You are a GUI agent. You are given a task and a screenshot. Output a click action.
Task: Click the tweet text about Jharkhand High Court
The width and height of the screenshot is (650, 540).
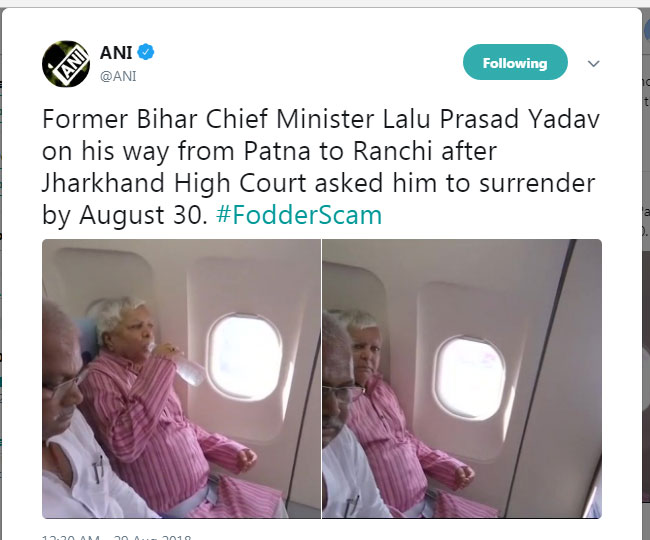tap(321, 167)
